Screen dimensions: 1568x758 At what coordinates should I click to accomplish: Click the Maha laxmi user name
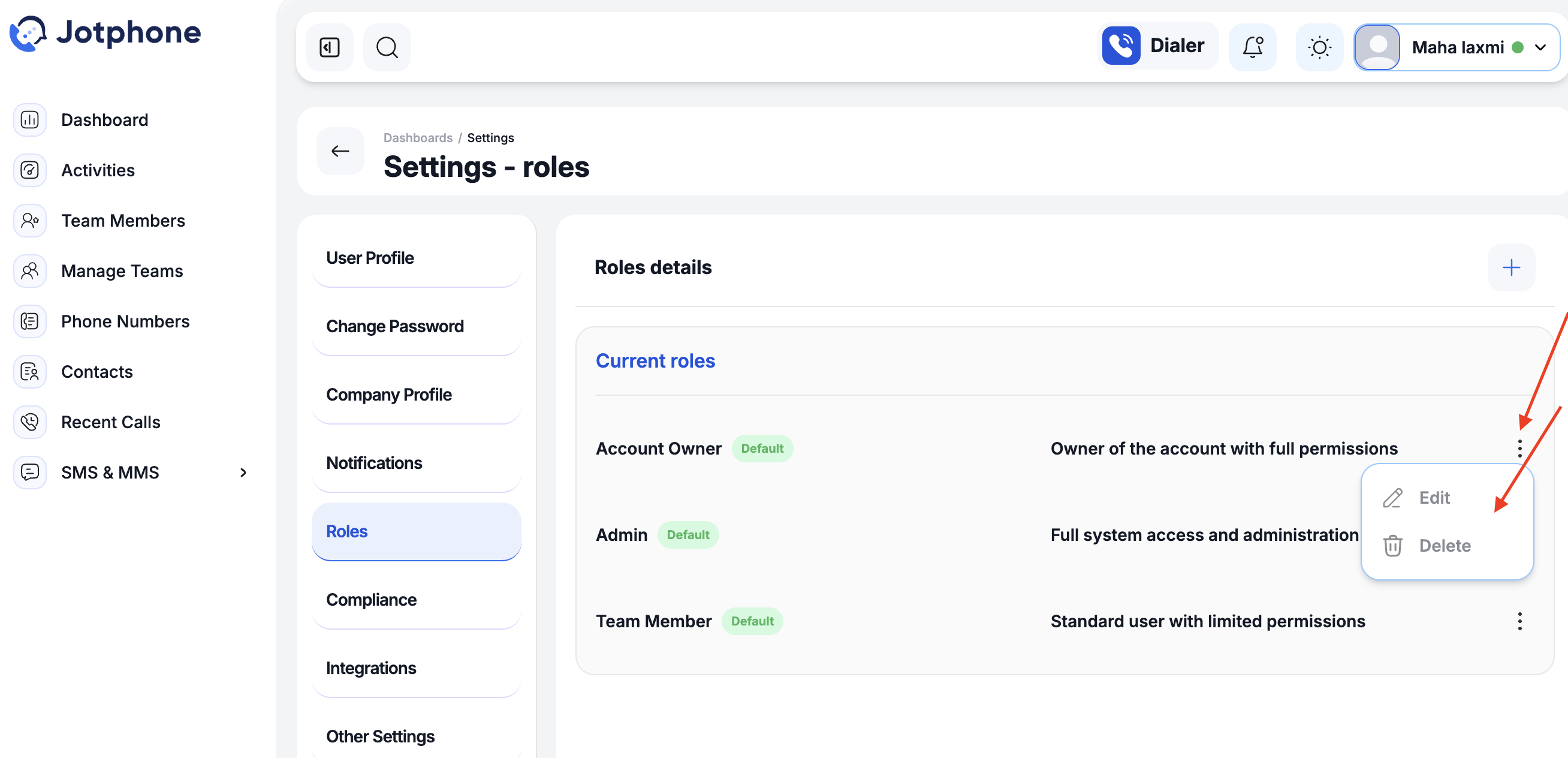pyautogui.click(x=1457, y=47)
